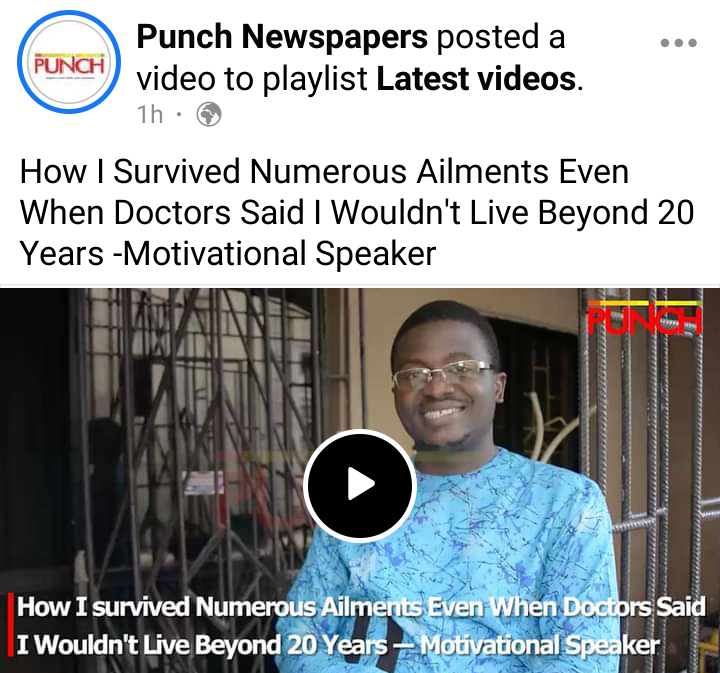
Task: Click the "Years -Motivational Speaker" headline line
Action: 228,253
